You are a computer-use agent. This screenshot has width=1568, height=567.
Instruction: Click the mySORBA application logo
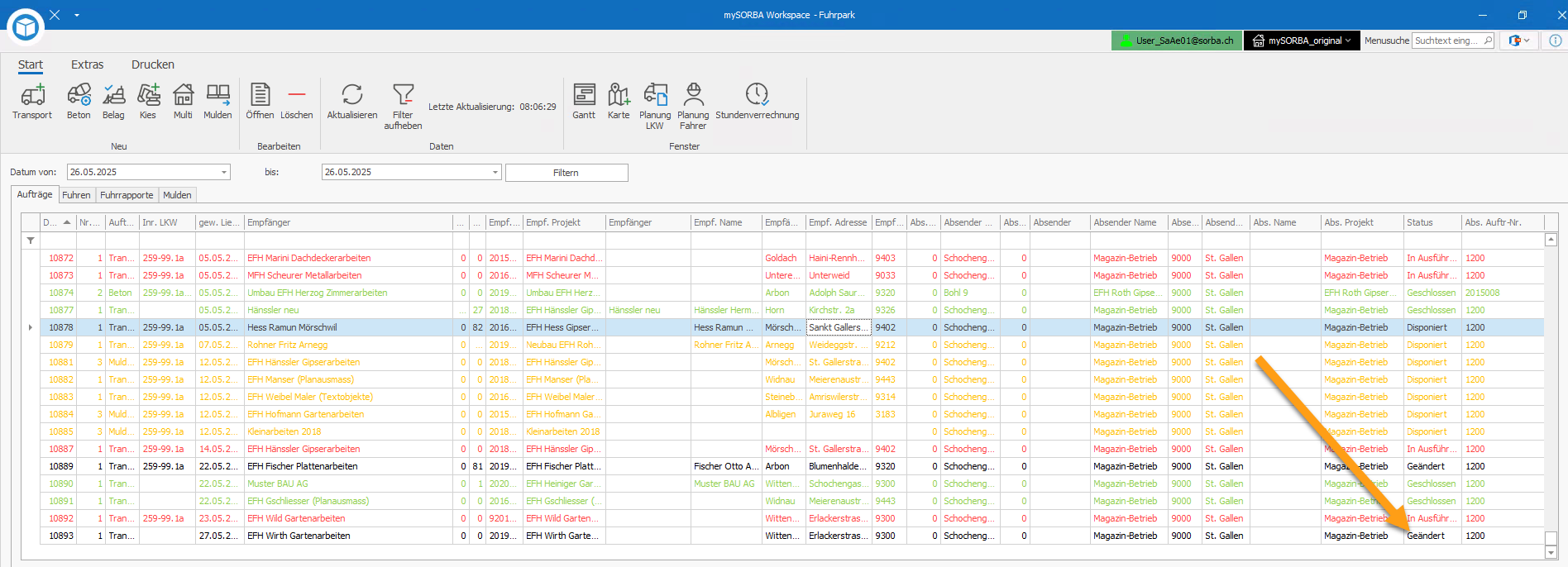point(26,27)
